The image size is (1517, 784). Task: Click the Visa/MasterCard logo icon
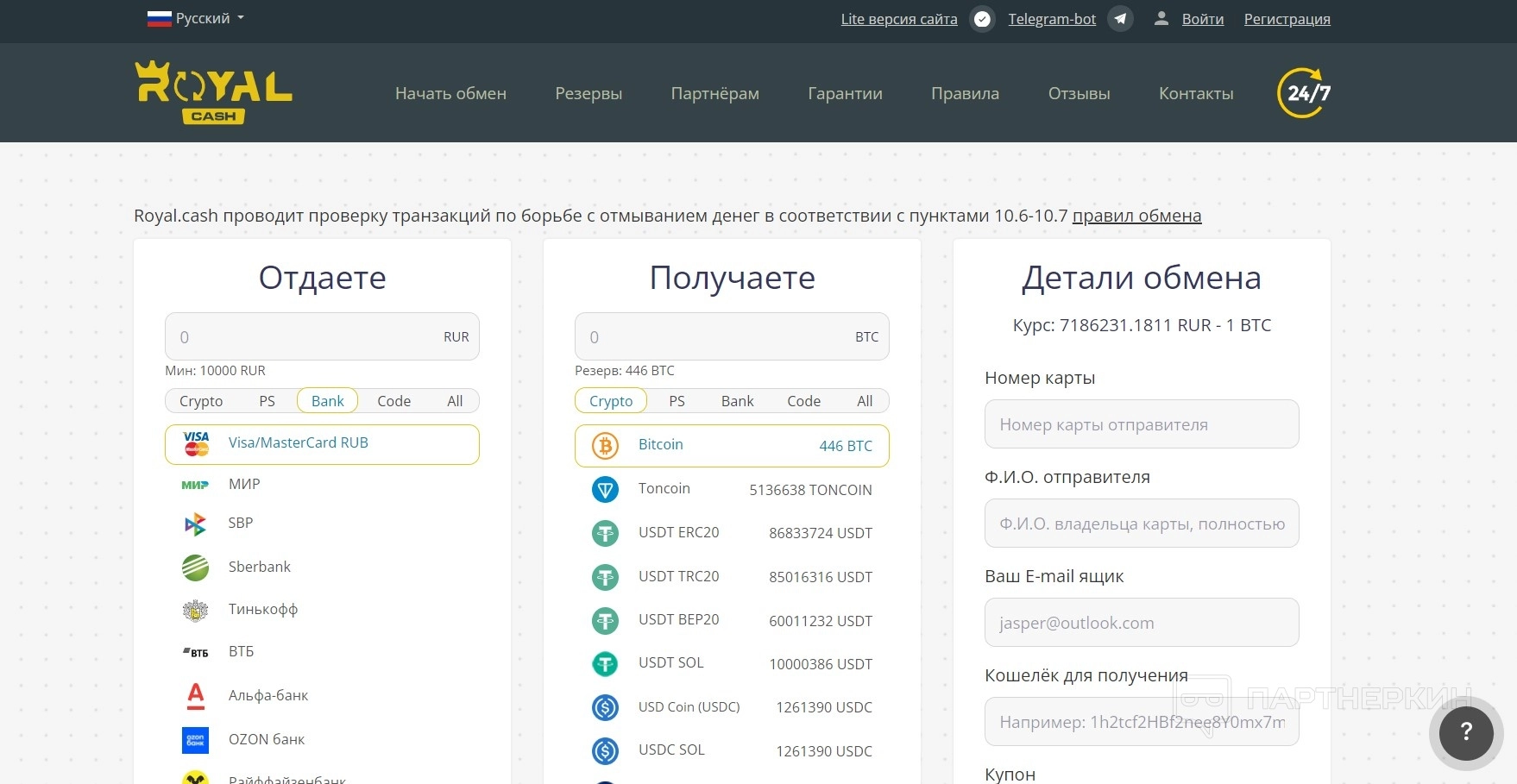196,443
